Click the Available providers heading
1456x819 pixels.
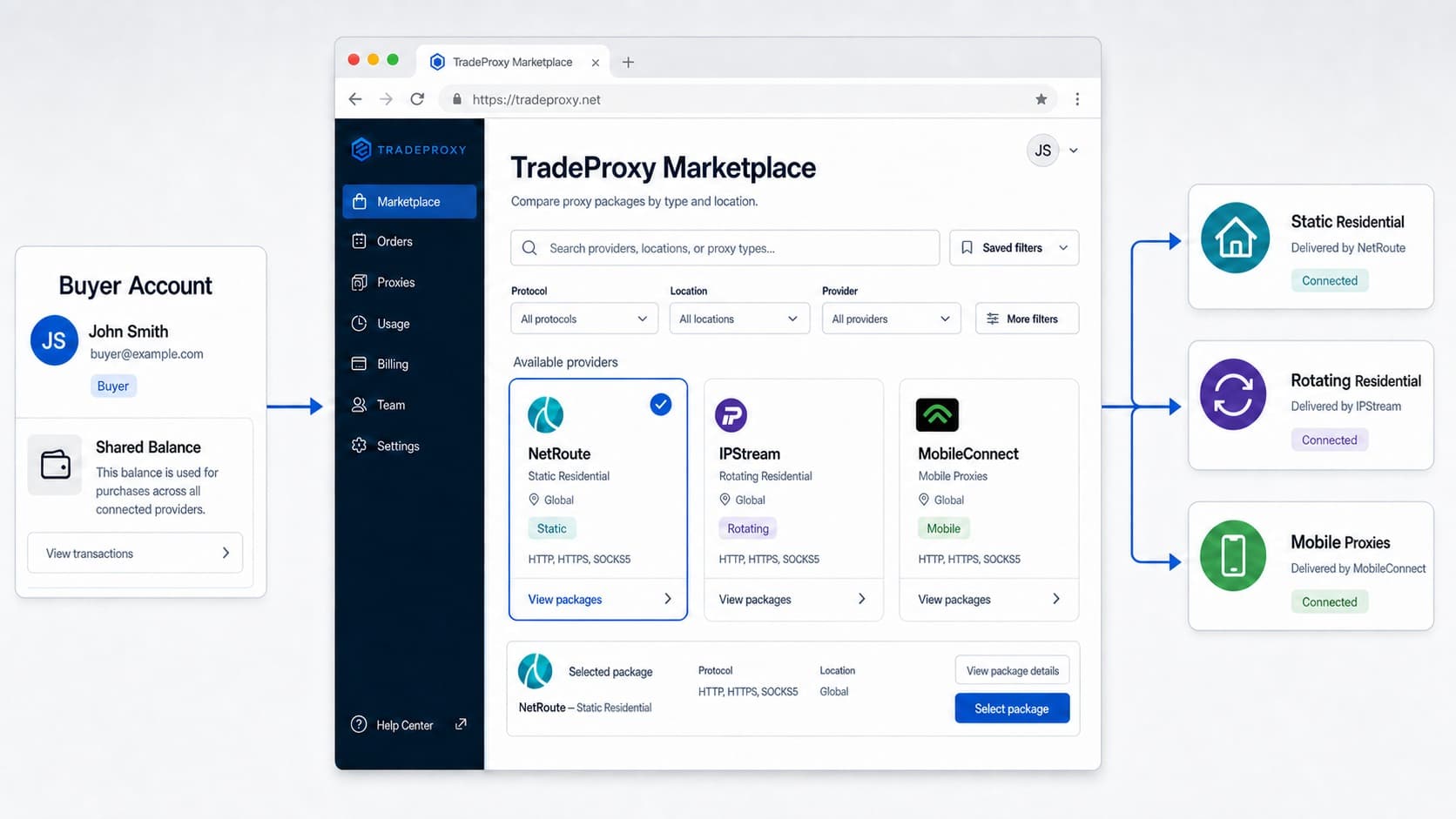click(565, 362)
